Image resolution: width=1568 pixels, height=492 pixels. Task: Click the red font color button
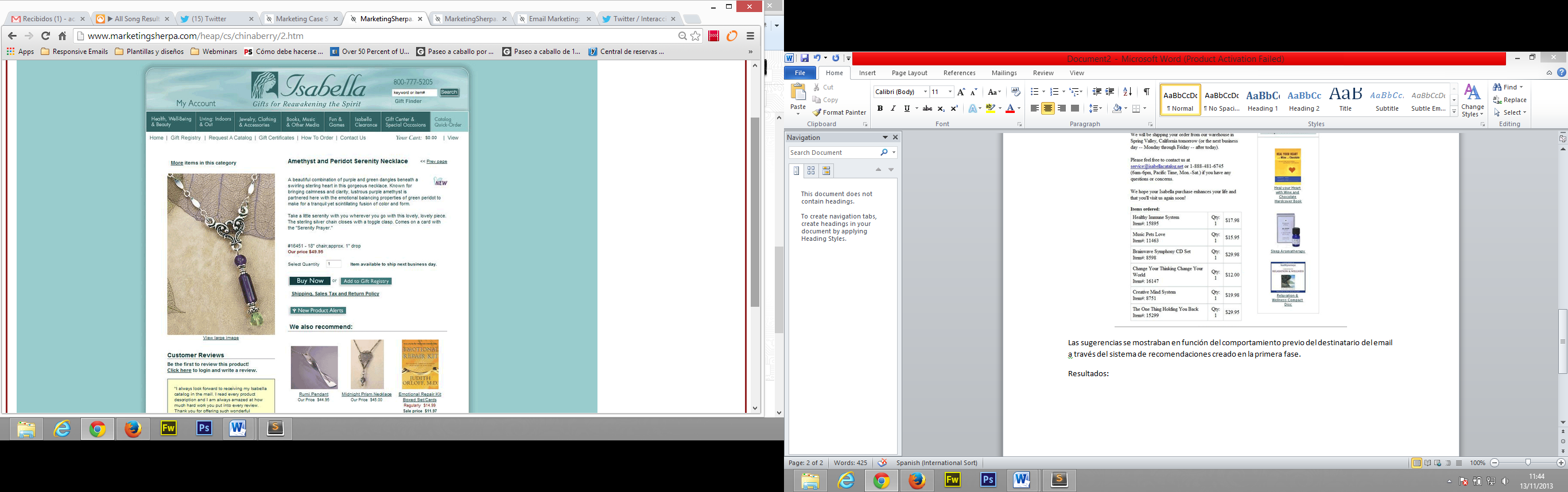pos(1010,108)
